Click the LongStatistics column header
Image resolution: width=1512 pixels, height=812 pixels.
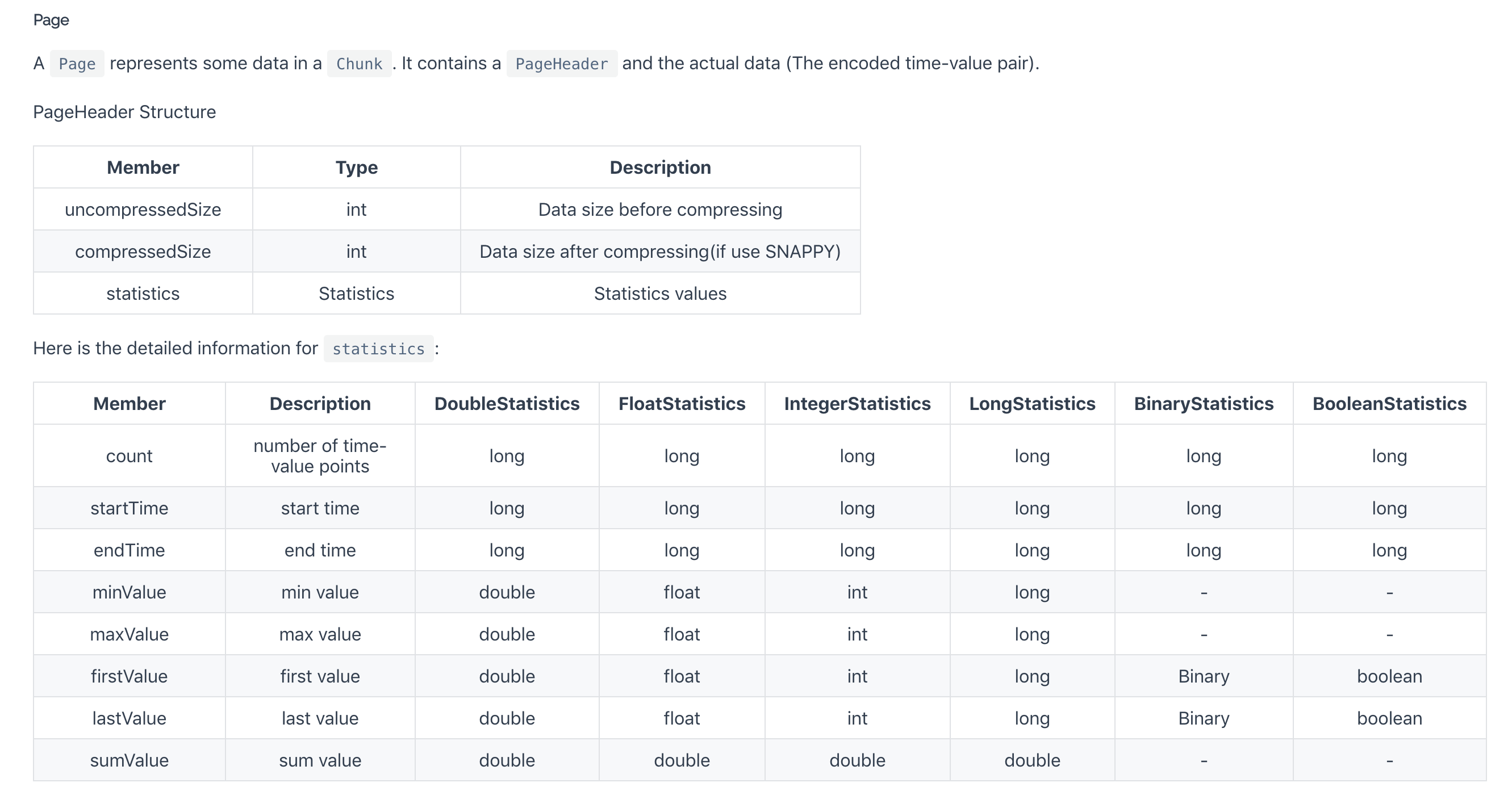(x=1032, y=404)
